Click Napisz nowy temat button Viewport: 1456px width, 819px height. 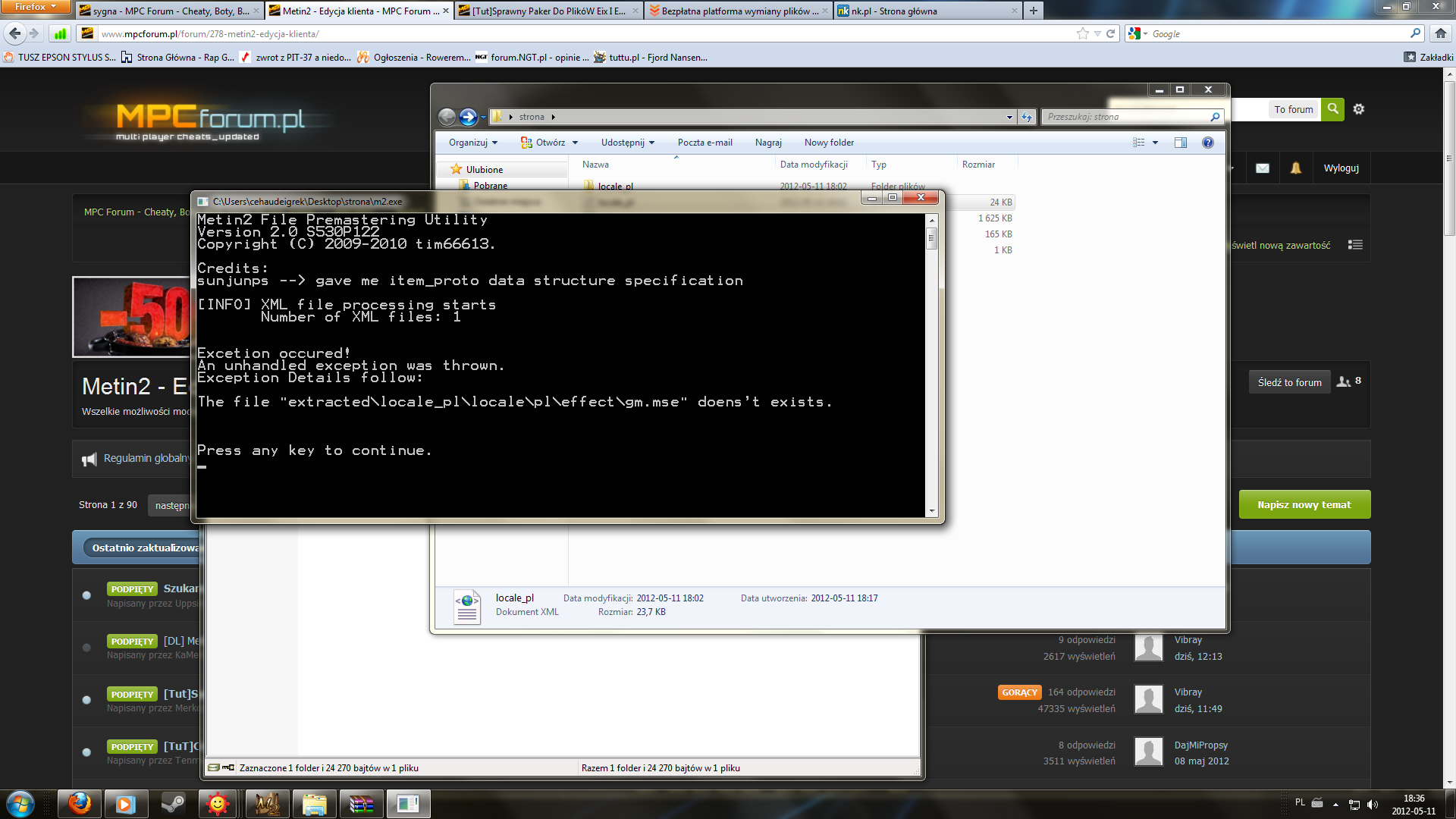[x=1304, y=505]
